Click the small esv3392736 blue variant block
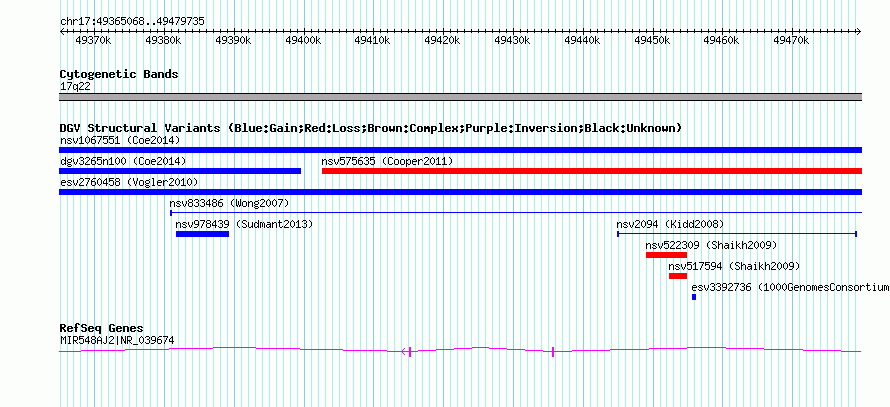Image resolution: width=890 pixels, height=407 pixels. tap(694, 297)
